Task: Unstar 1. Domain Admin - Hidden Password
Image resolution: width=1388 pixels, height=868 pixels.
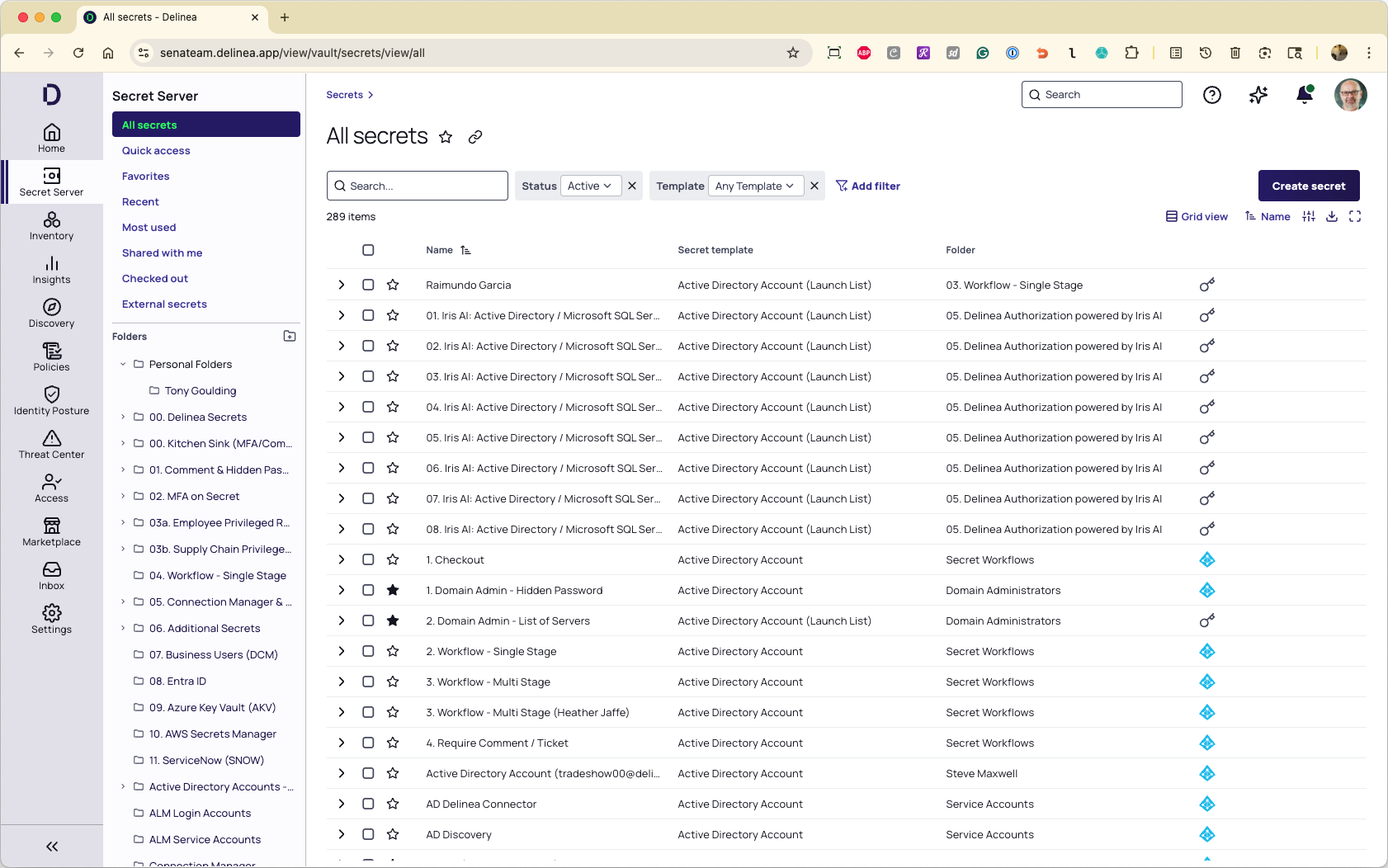Action: click(x=393, y=590)
